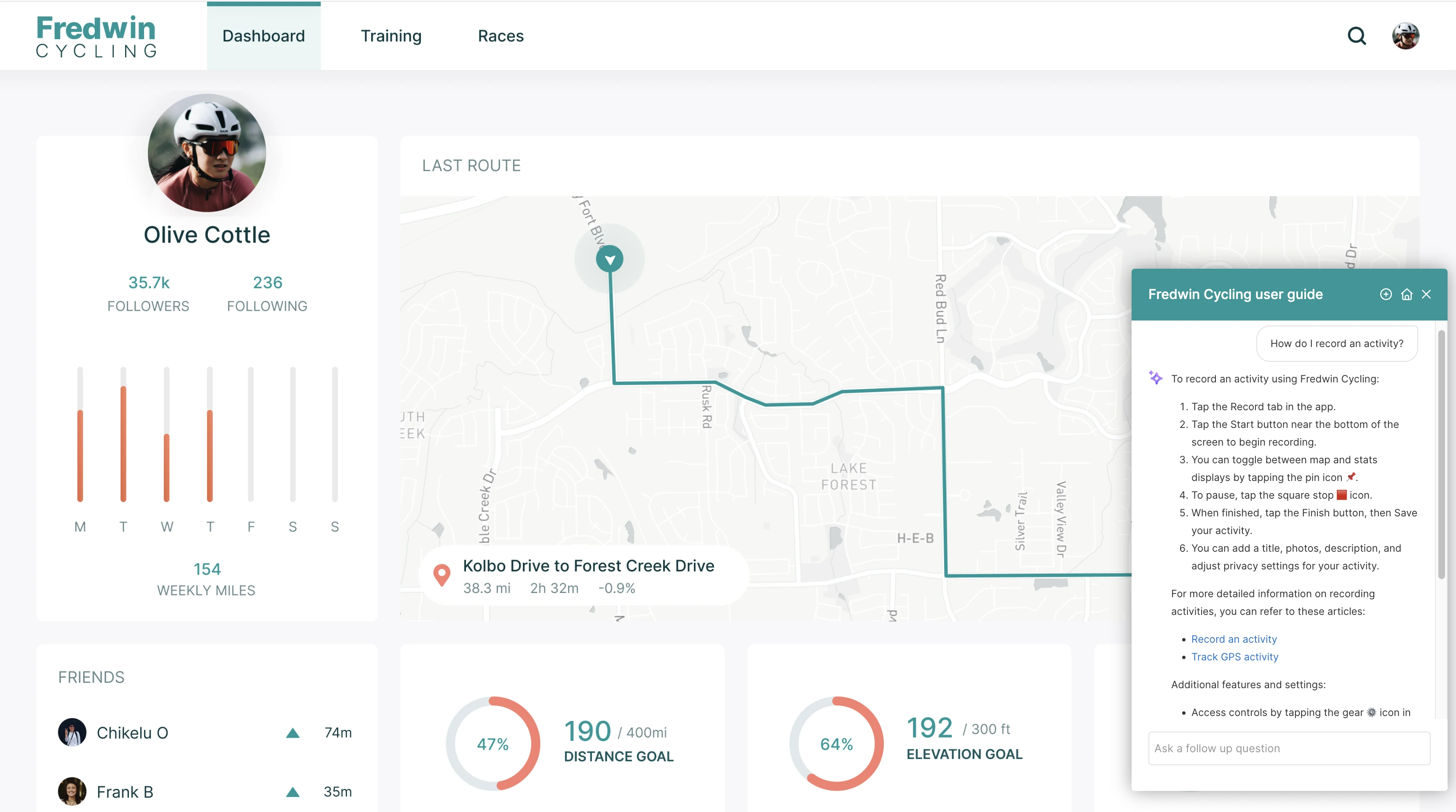Click the user guide panel scrollbar

(1441, 455)
